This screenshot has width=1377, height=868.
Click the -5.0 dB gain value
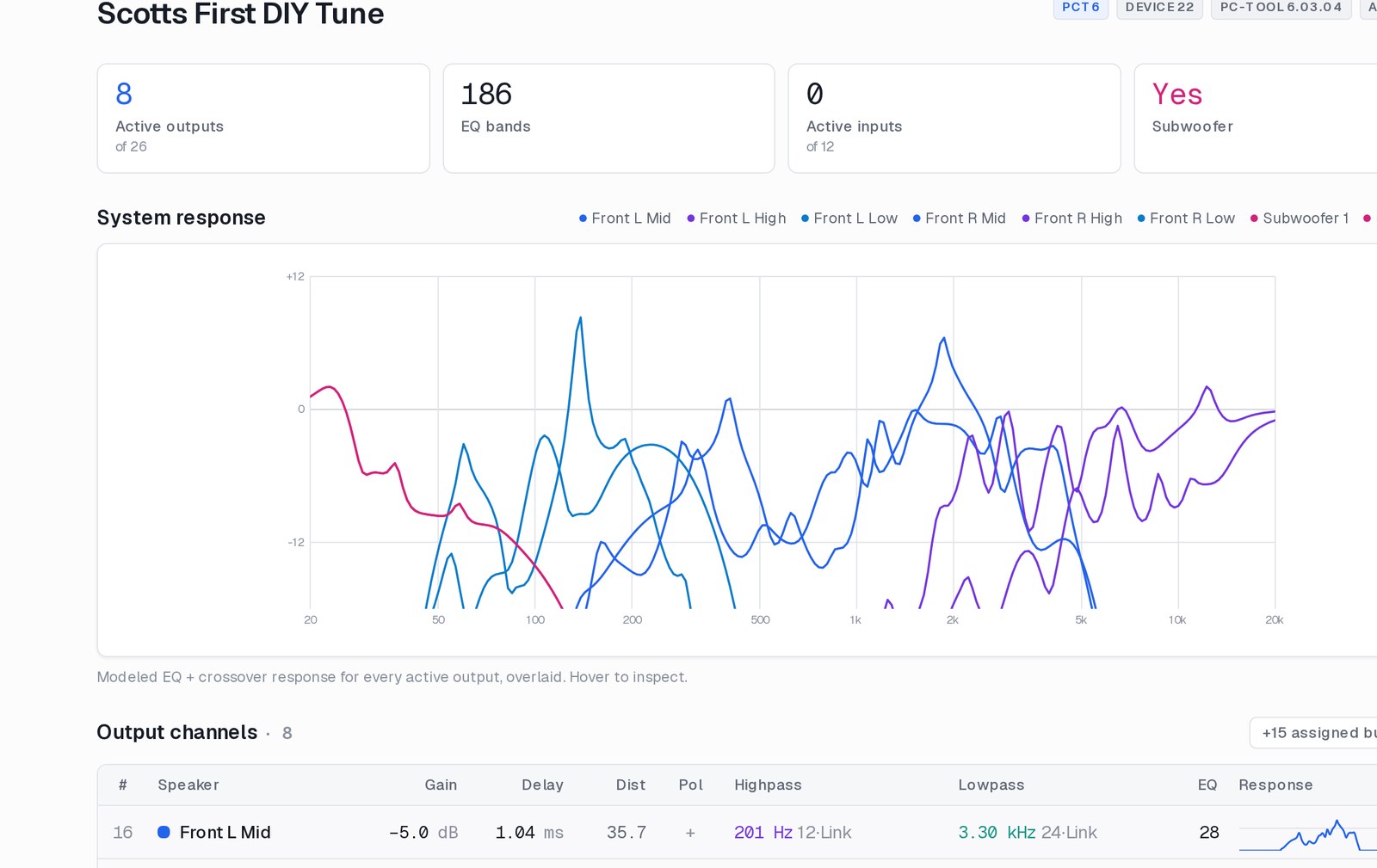click(x=423, y=832)
